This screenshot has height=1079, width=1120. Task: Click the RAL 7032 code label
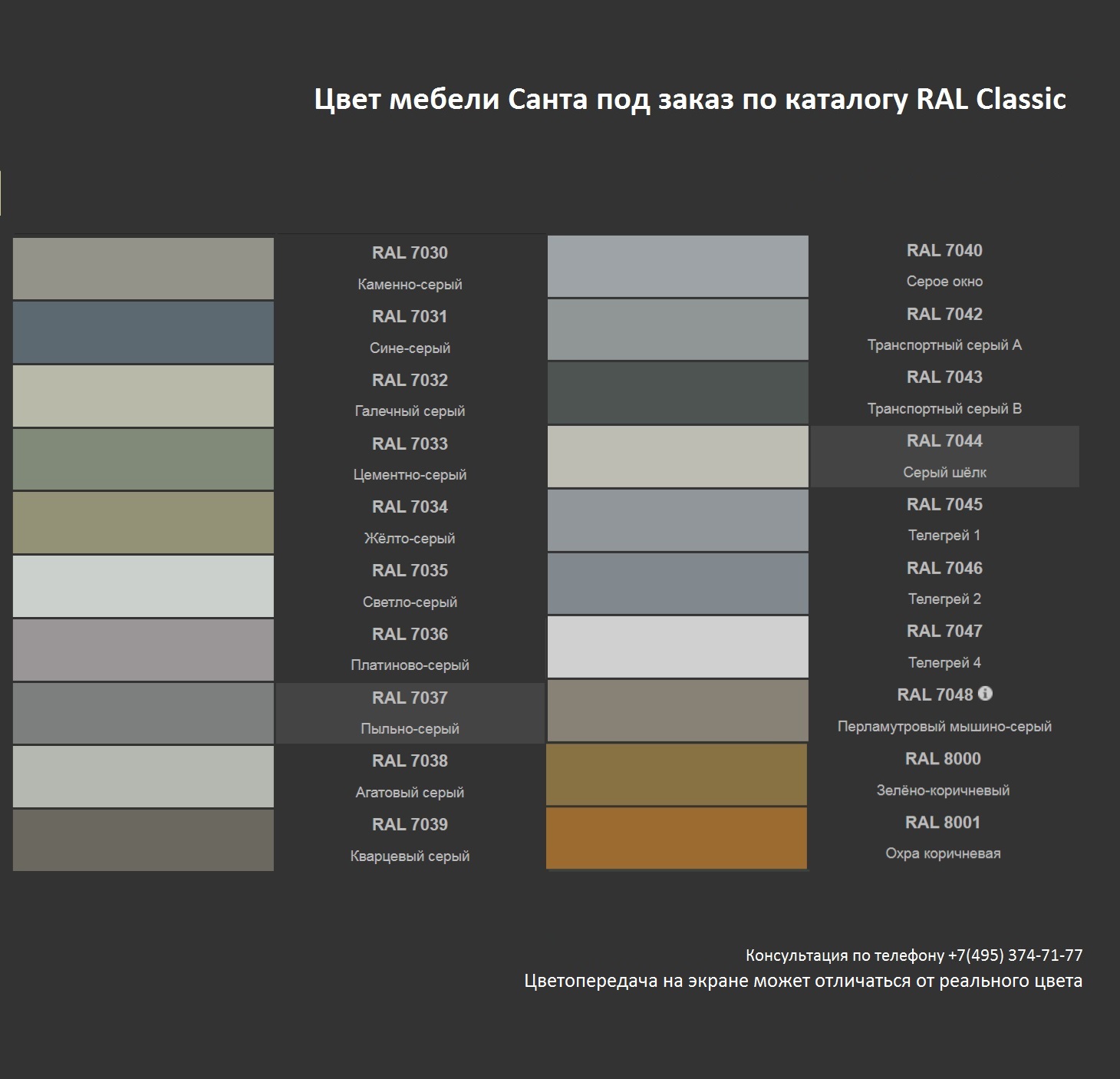click(410, 380)
